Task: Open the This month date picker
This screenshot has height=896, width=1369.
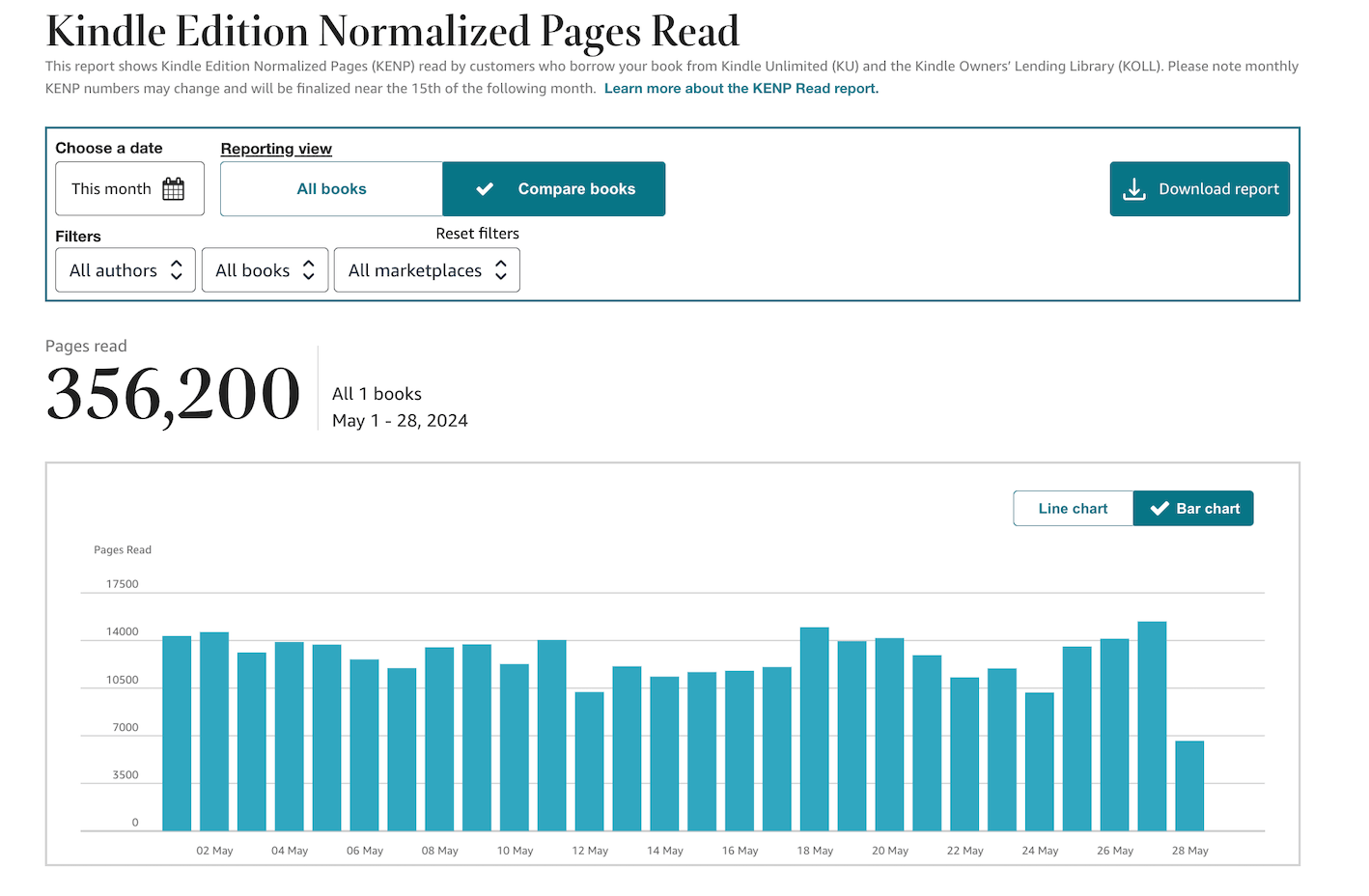Action: [129, 188]
